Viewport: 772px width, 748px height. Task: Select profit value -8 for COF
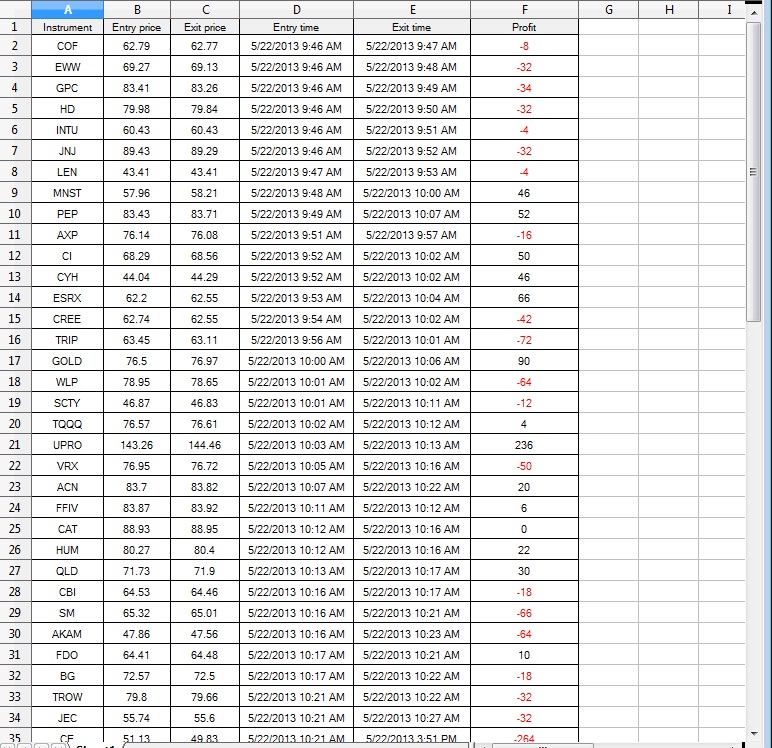(x=524, y=46)
